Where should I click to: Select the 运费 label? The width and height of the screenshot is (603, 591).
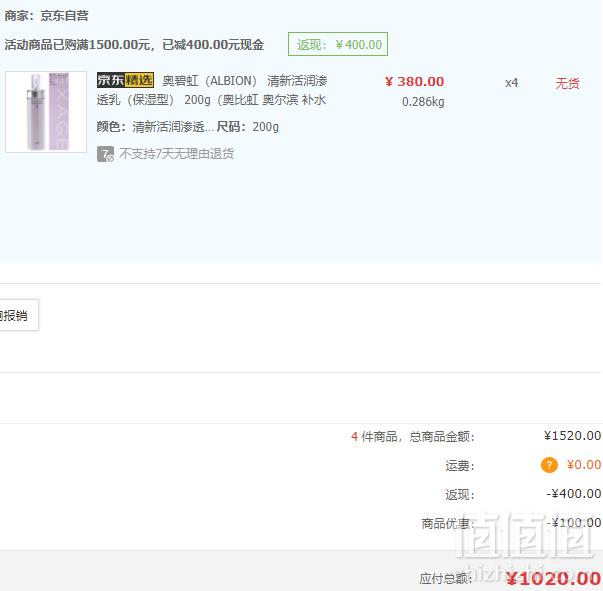pos(460,466)
